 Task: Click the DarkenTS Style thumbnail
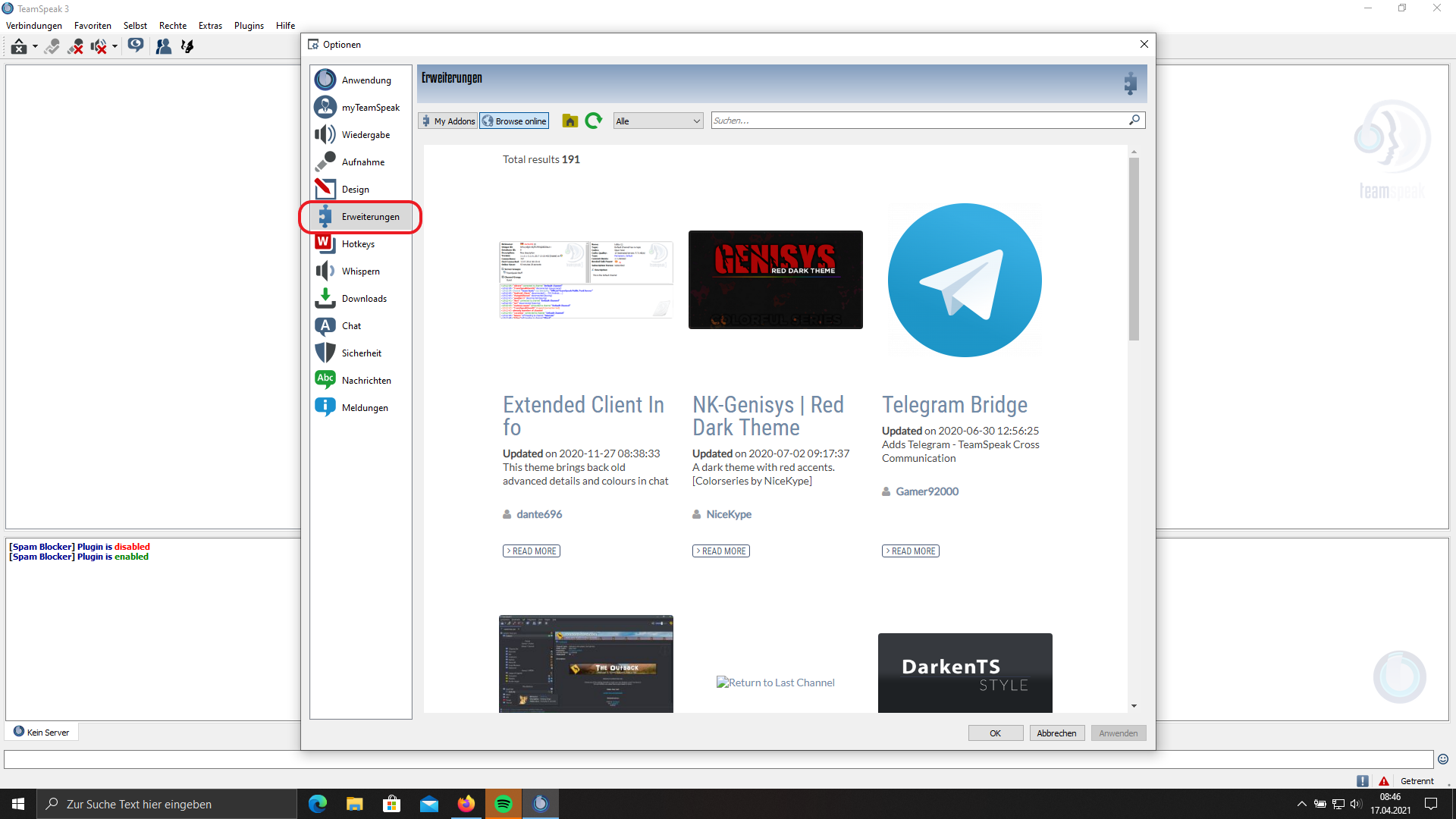click(x=965, y=673)
